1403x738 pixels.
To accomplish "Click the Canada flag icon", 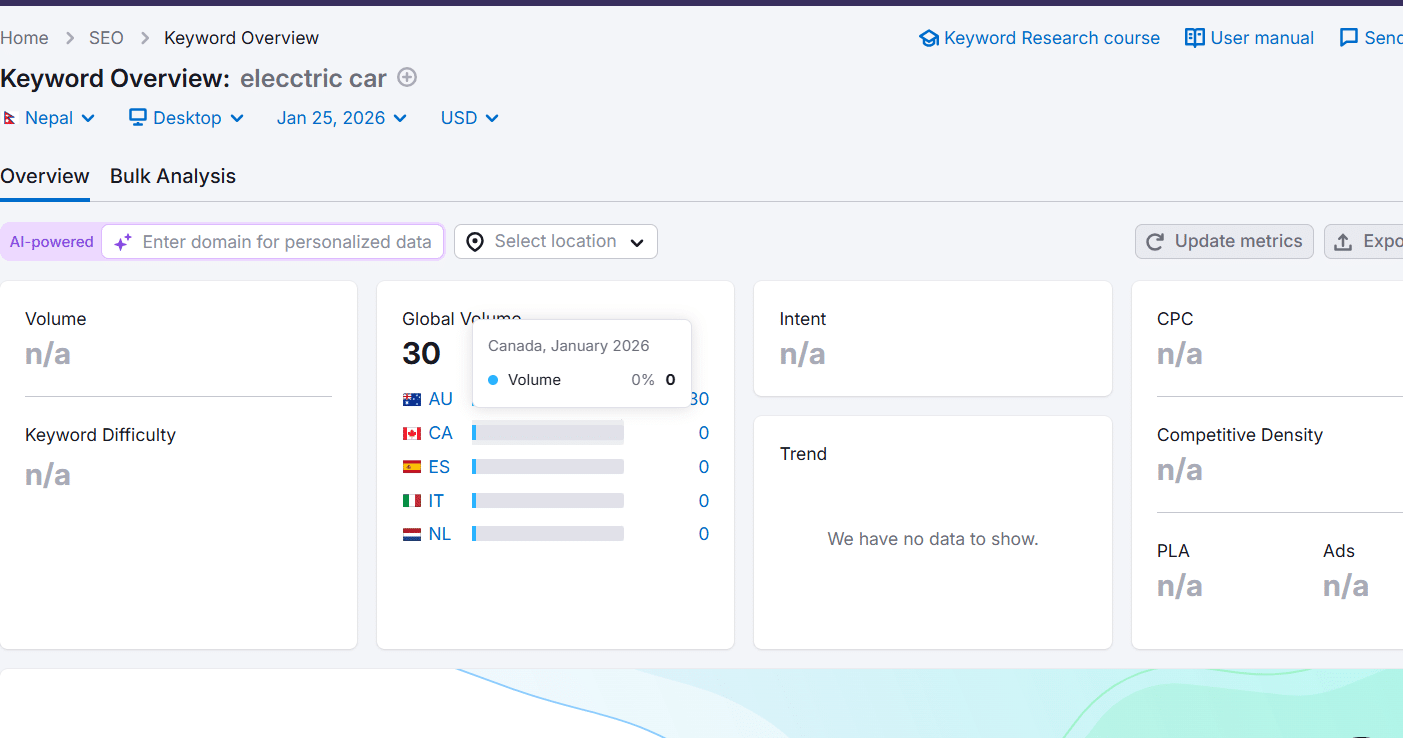I will click(412, 433).
